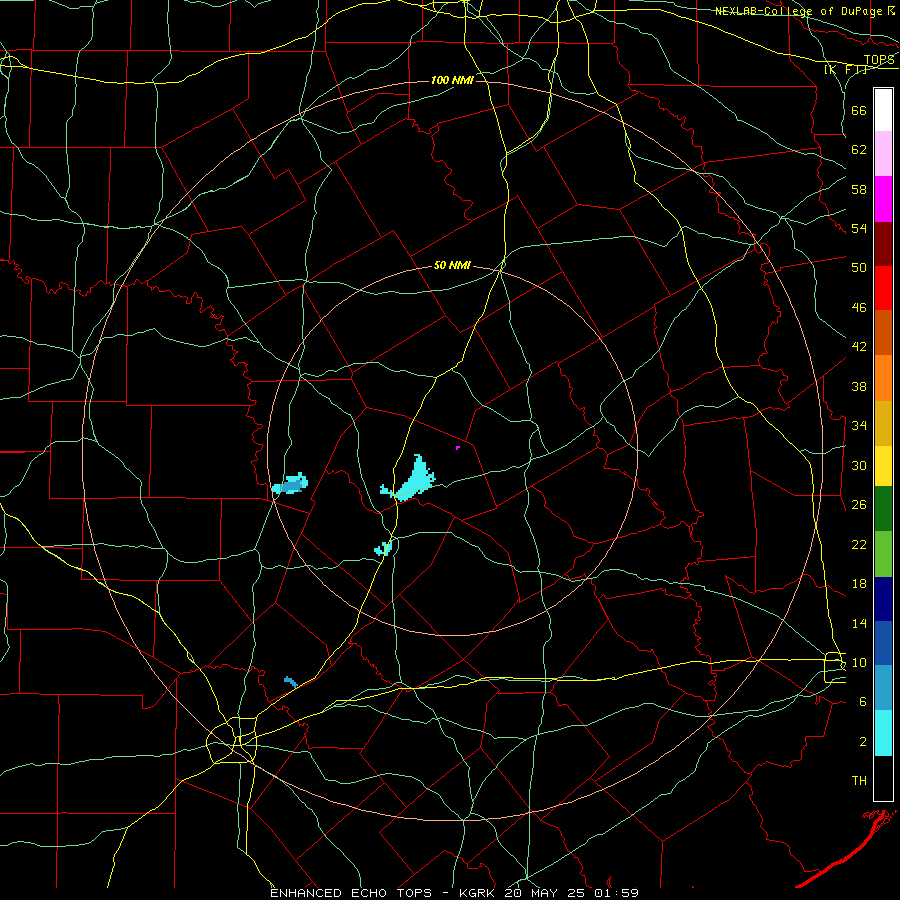
Task: Click the "TH" legend label
Action: (x=859, y=781)
